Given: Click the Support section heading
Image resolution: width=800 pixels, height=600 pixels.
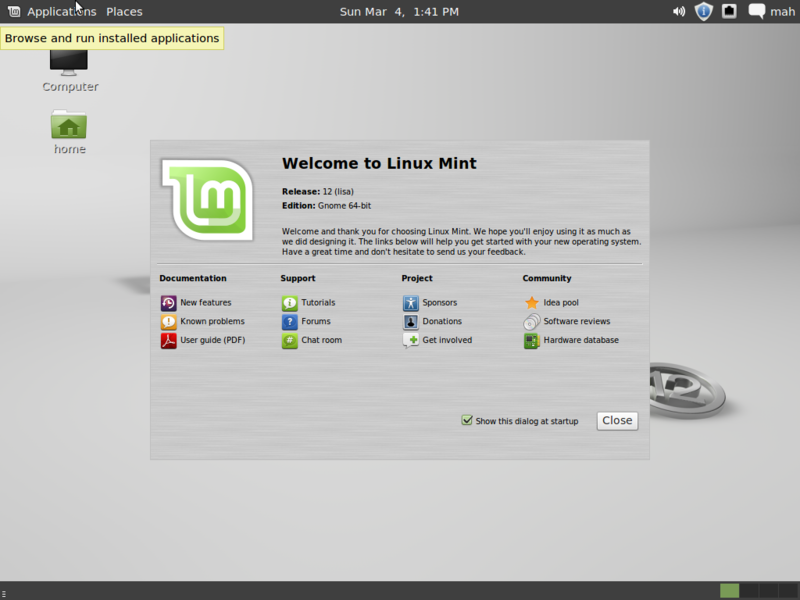Looking at the screenshot, I should [298, 279].
